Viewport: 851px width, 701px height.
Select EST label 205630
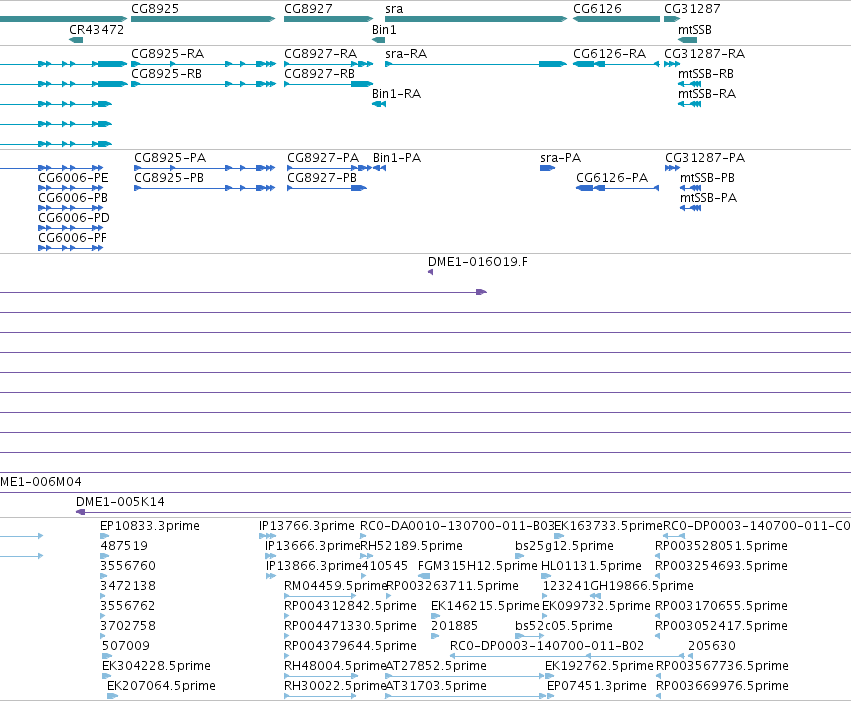click(x=712, y=646)
